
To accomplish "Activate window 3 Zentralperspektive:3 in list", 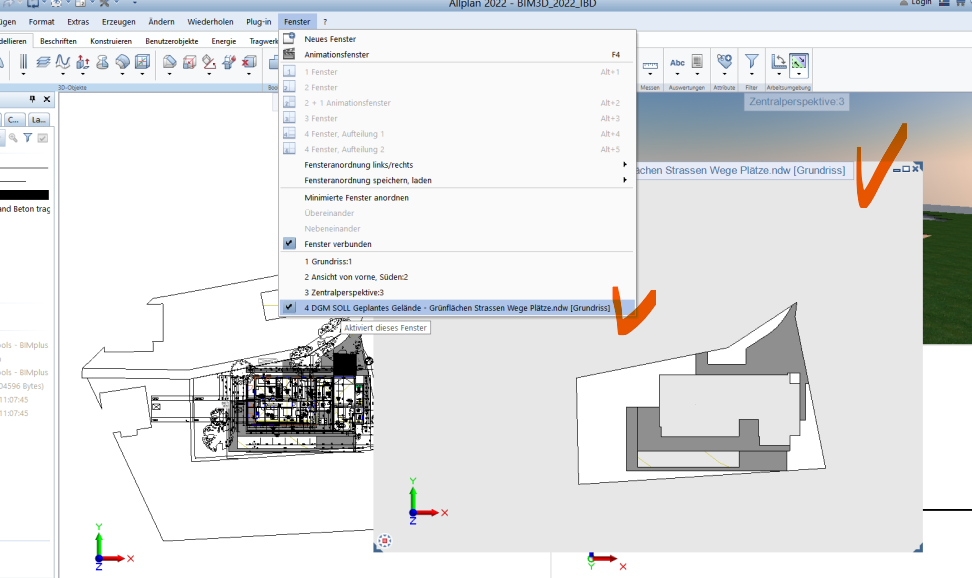I will [x=343, y=292].
